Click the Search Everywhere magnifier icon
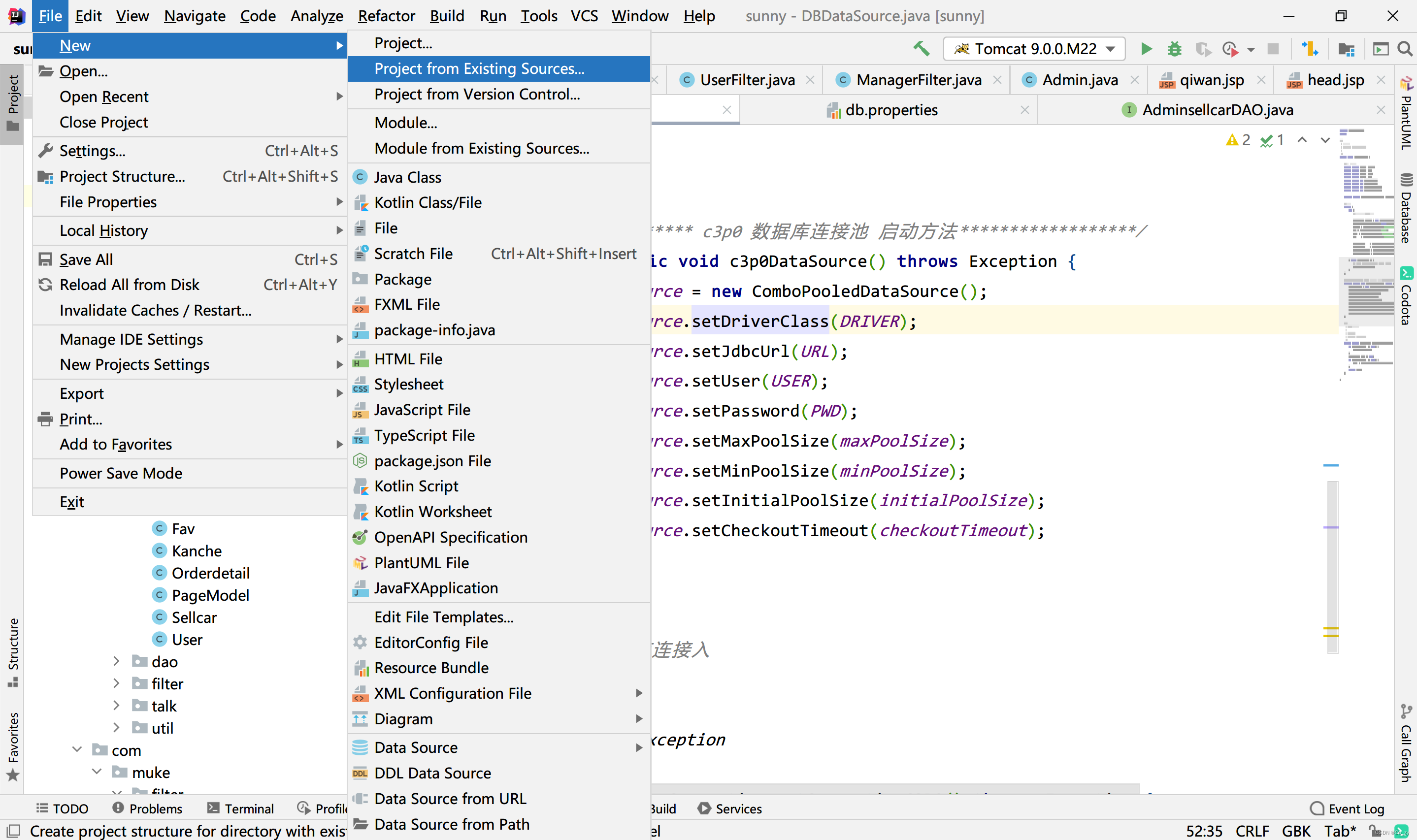The height and width of the screenshot is (840, 1417). coord(1405,49)
